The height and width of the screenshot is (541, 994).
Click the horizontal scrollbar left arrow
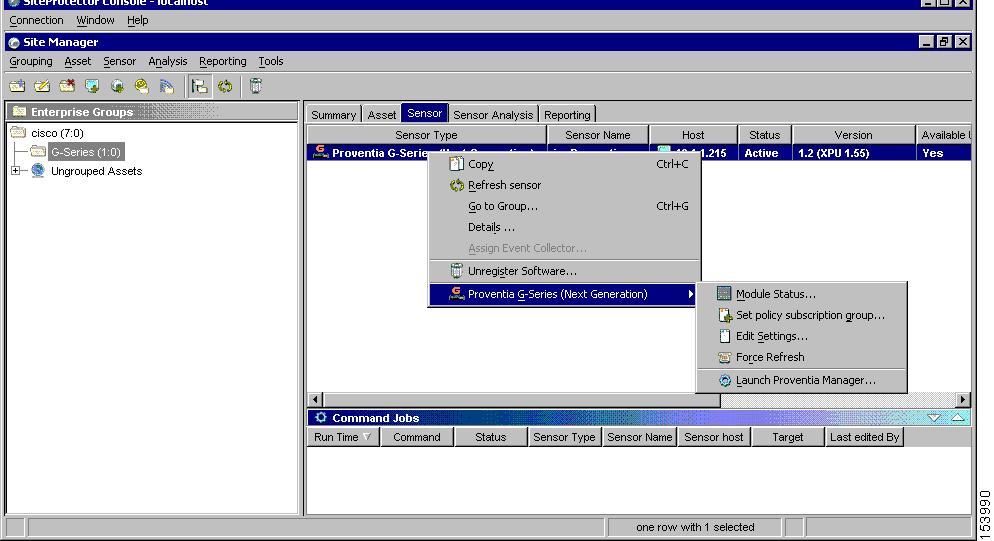[315, 400]
